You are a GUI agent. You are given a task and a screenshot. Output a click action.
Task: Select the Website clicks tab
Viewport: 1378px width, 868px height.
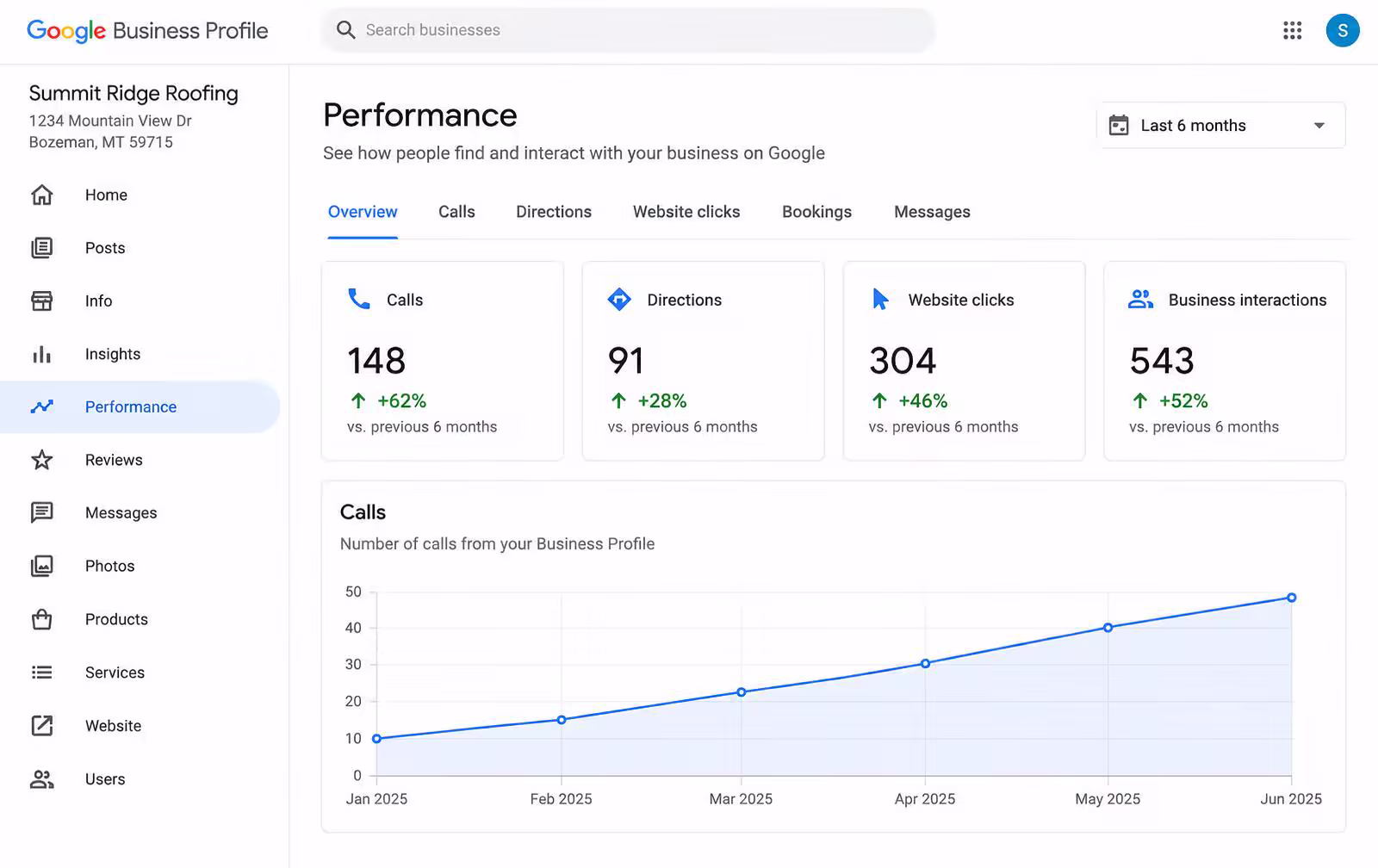[x=686, y=212]
